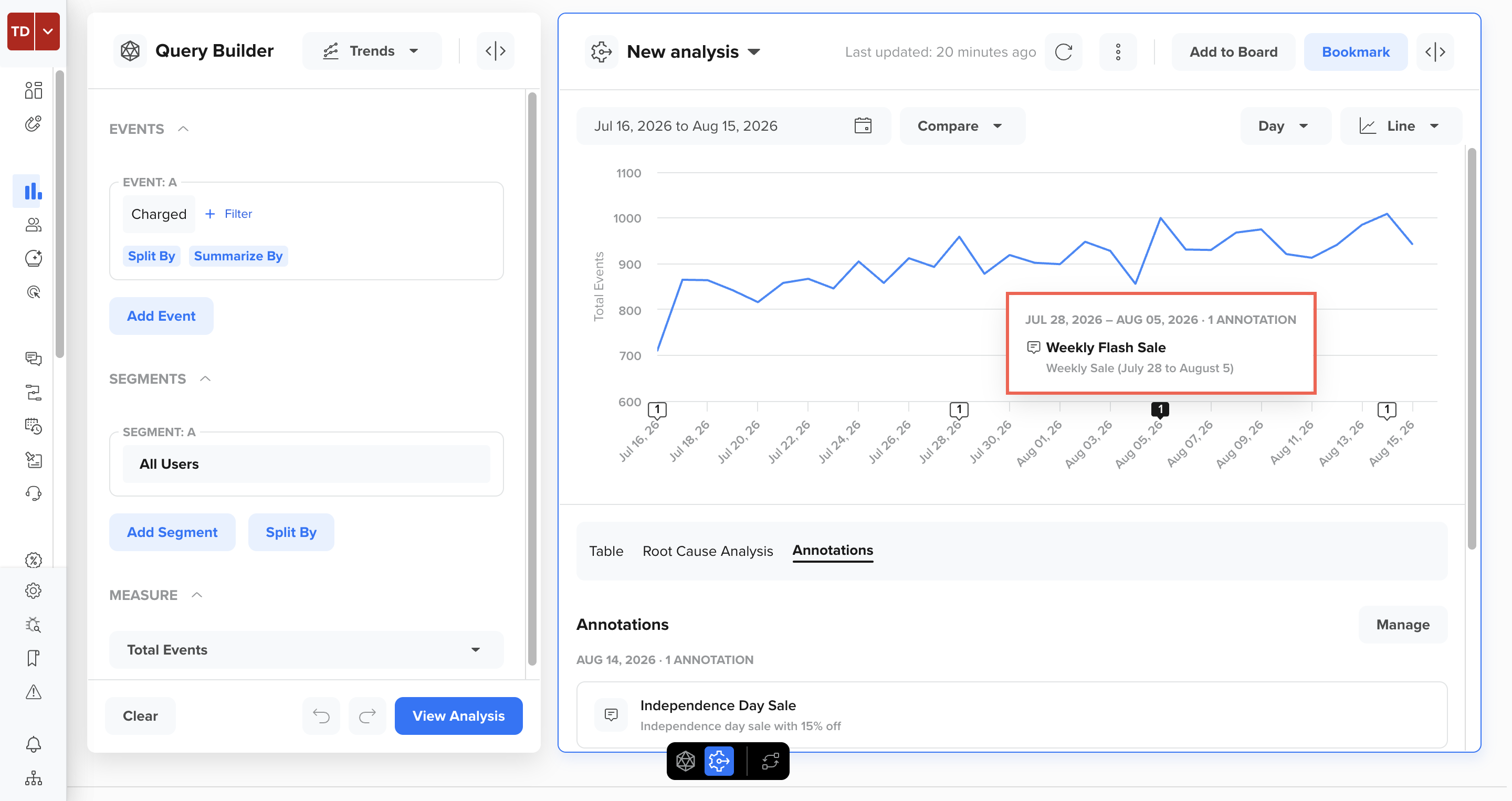Open the people Segments sidebar icon
Image resolution: width=1512 pixels, height=801 pixels.
pos(34,225)
